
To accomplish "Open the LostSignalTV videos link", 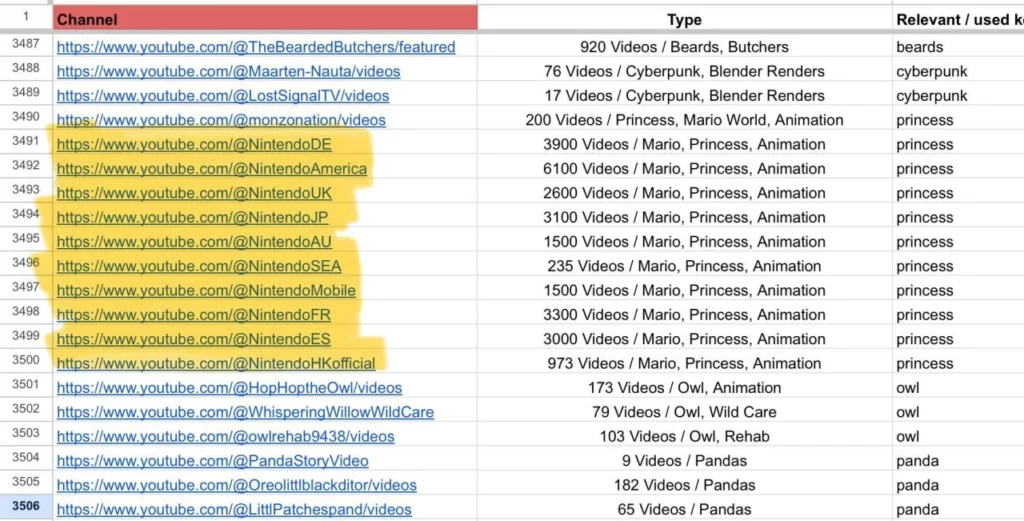I will pos(223,95).
